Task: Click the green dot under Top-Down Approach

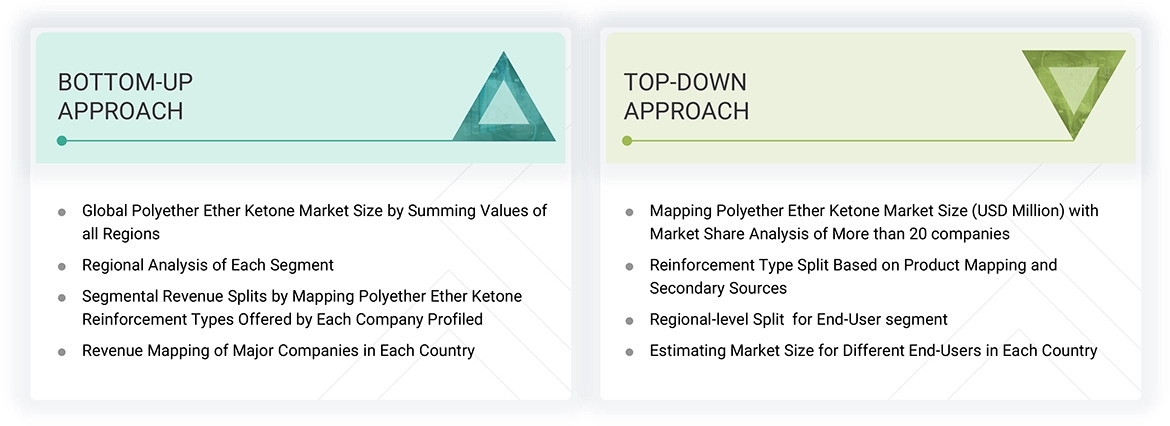Action: coord(627,141)
